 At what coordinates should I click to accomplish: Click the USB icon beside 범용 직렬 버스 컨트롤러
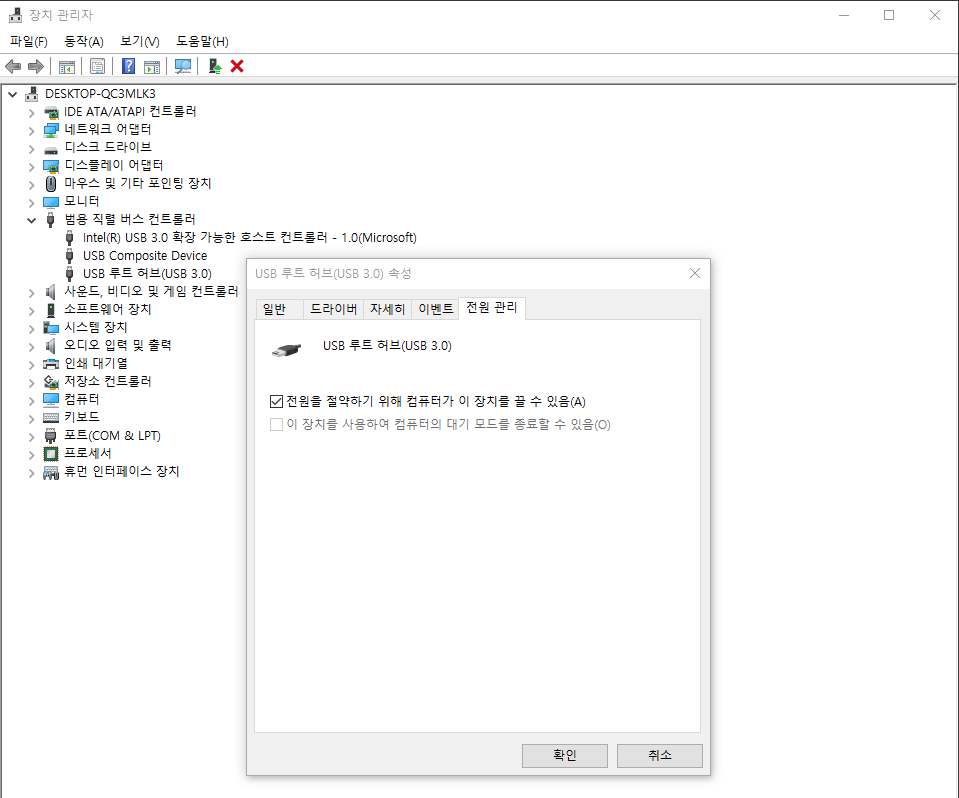click(x=51, y=220)
